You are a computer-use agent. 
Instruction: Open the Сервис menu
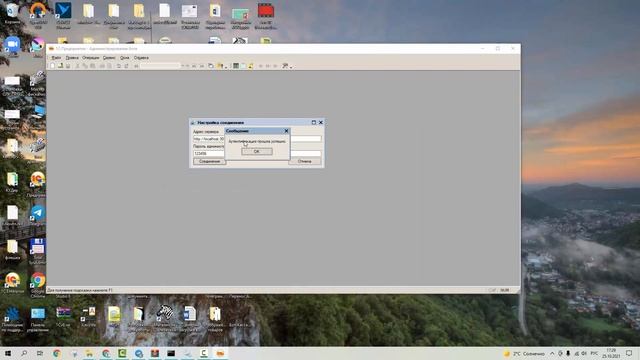pyautogui.click(x=109, y=58)
